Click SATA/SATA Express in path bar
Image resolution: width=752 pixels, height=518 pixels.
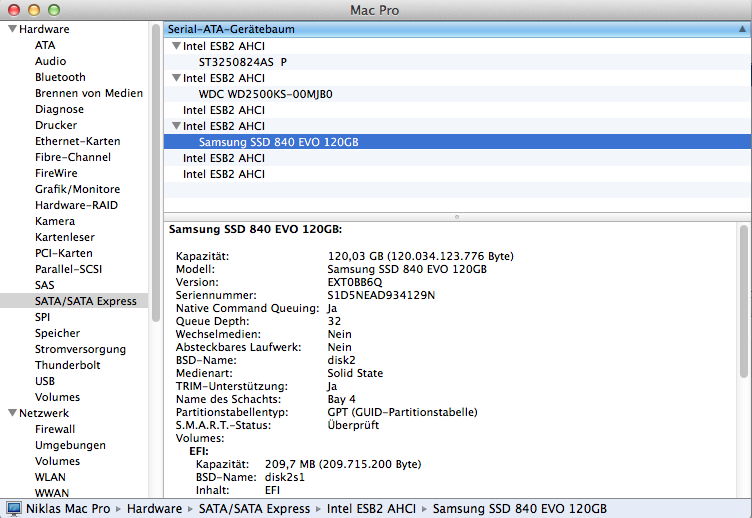254,508
